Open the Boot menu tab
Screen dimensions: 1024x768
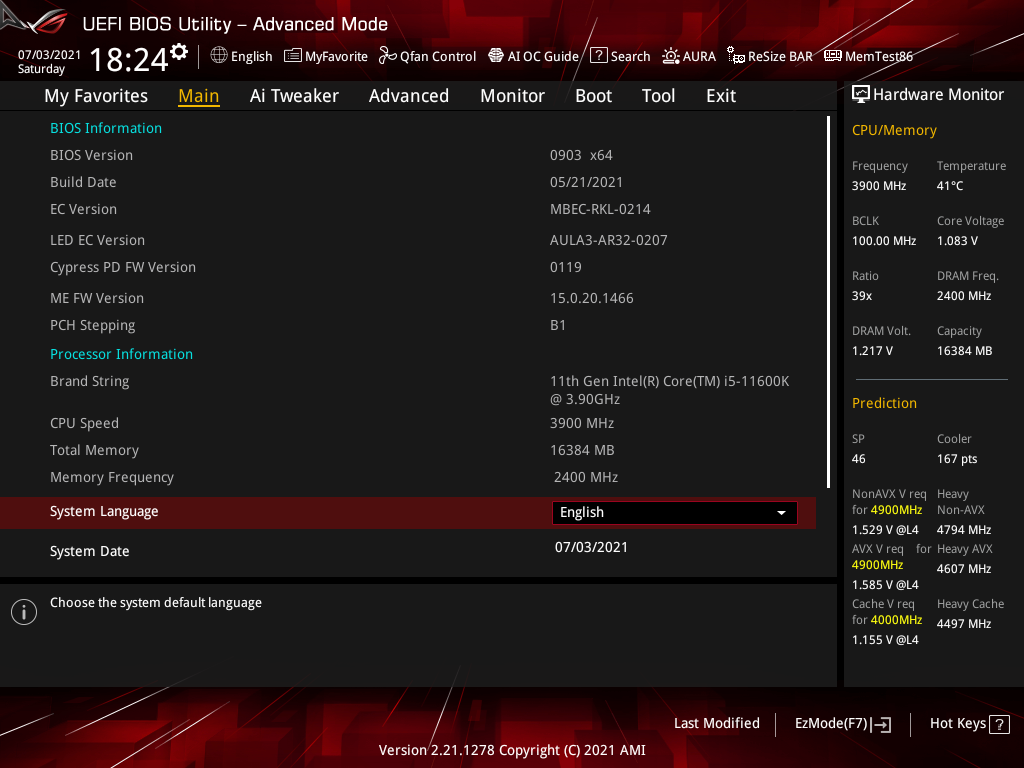(593, 95)
